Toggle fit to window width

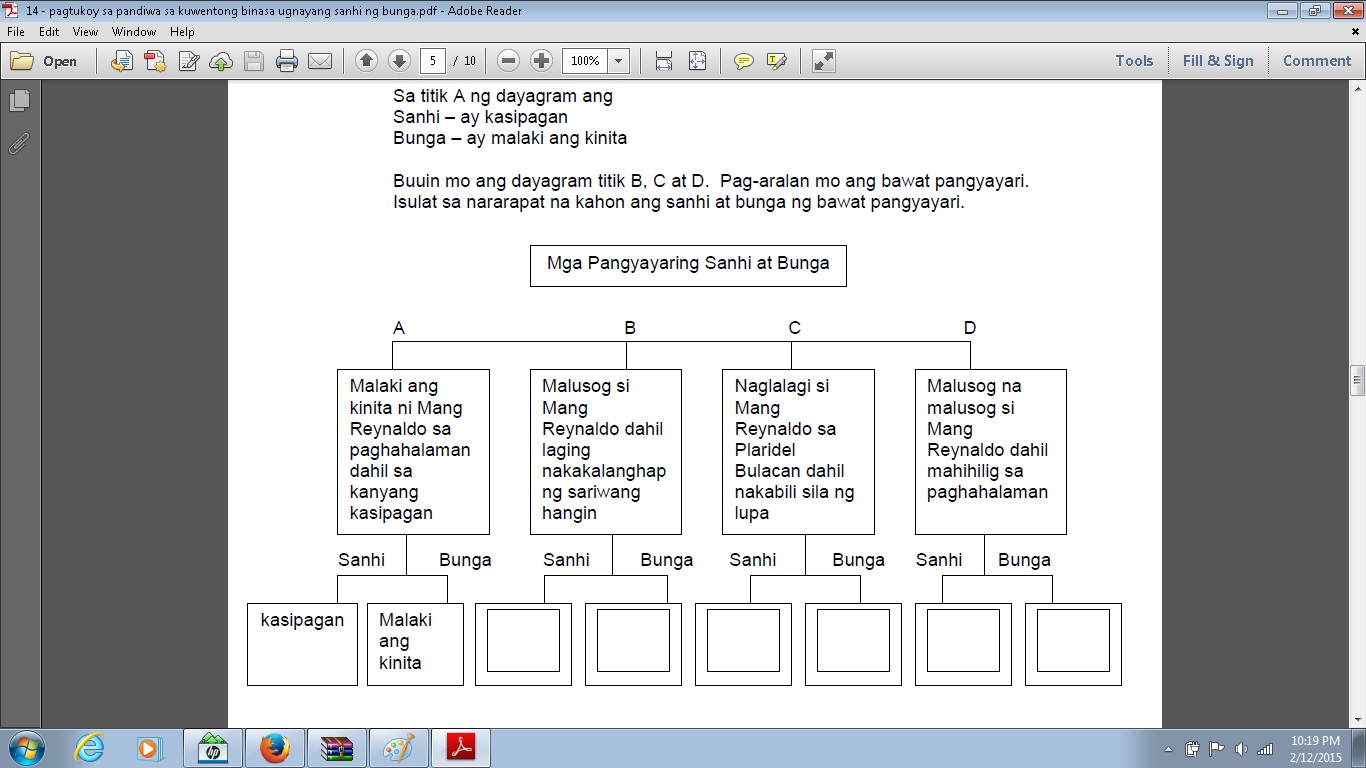pyautogui.click(x=664, y=61)
